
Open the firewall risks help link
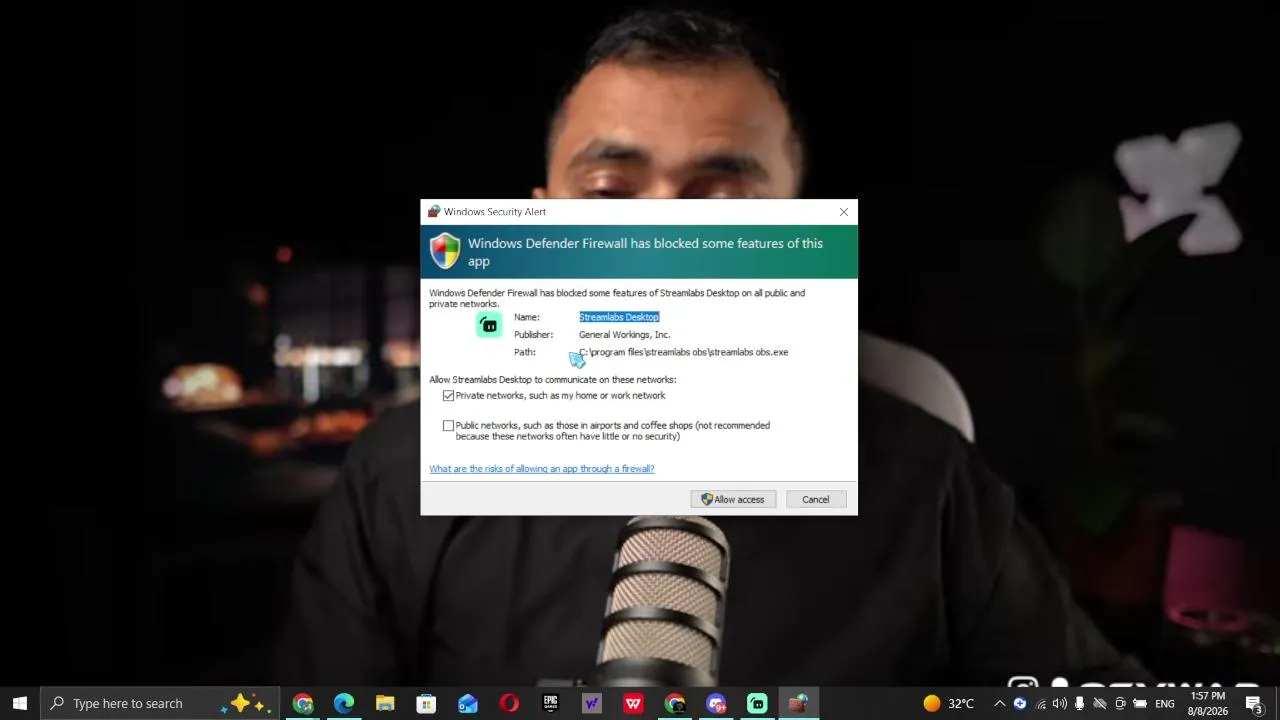click(x=542, y=469)
